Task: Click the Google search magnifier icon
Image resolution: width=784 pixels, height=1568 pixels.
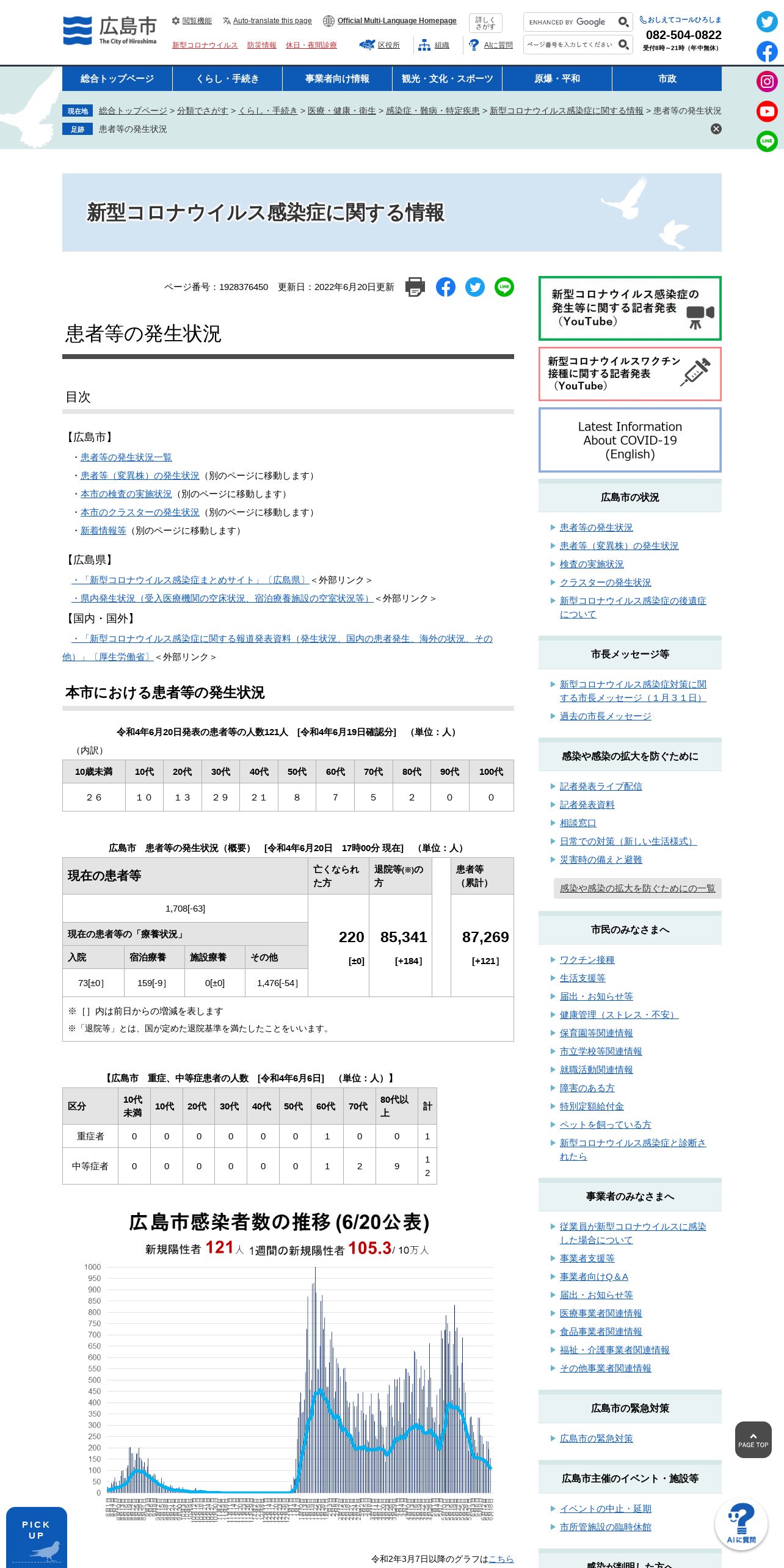Action: [x=623, y=22]
